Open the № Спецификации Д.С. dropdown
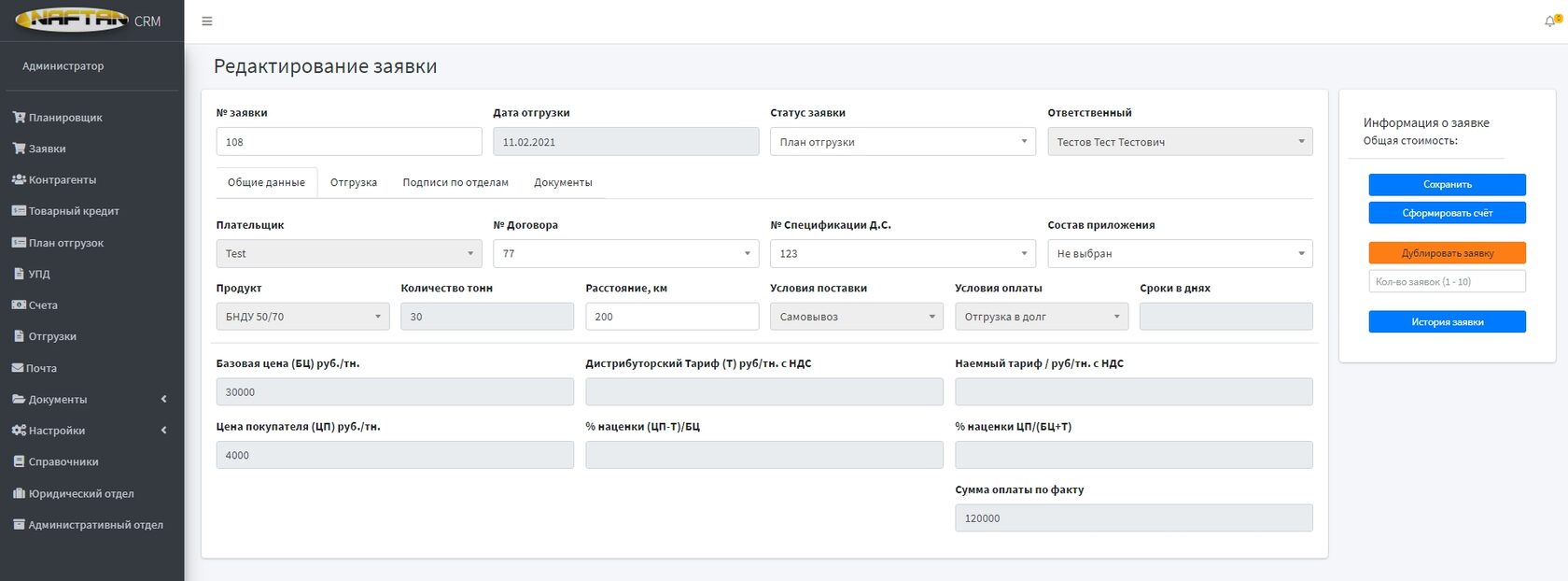Image resolution: width=1568 pixels, height=581 pixels. click(903, 254)
